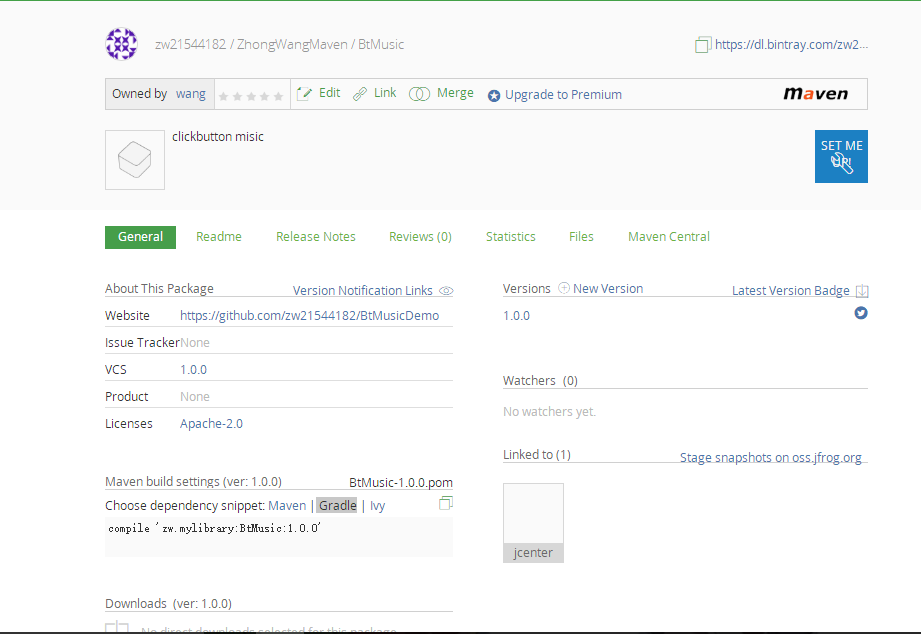Open the jcenter linked repository tile
This screenshot has height=634, width=921.
pos(533,523)
